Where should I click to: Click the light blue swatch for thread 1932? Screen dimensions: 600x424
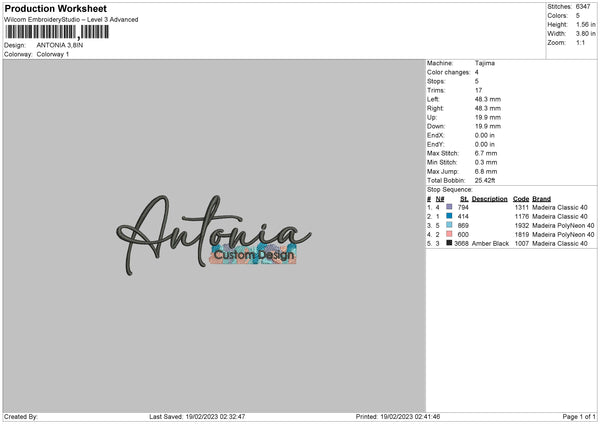pyautogui.click(x=449, y=225)
